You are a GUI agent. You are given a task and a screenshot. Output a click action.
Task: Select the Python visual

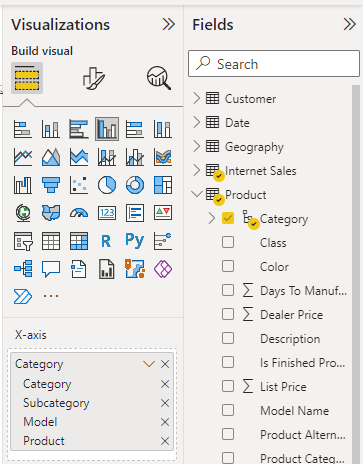coord(135,241)
